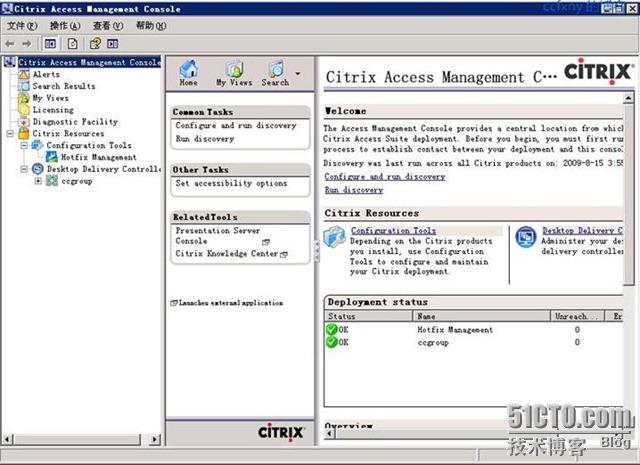The height and width of the screenshot is (465, 640).
Task: Select Configuration Tools in the tree
Action: pos(89,145)
